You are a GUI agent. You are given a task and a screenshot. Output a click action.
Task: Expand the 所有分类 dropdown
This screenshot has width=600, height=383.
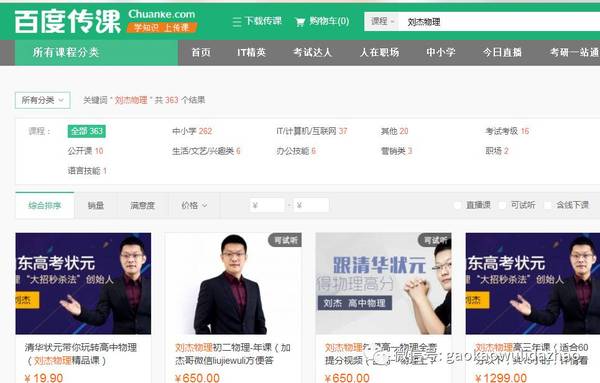tap(42, 100)
